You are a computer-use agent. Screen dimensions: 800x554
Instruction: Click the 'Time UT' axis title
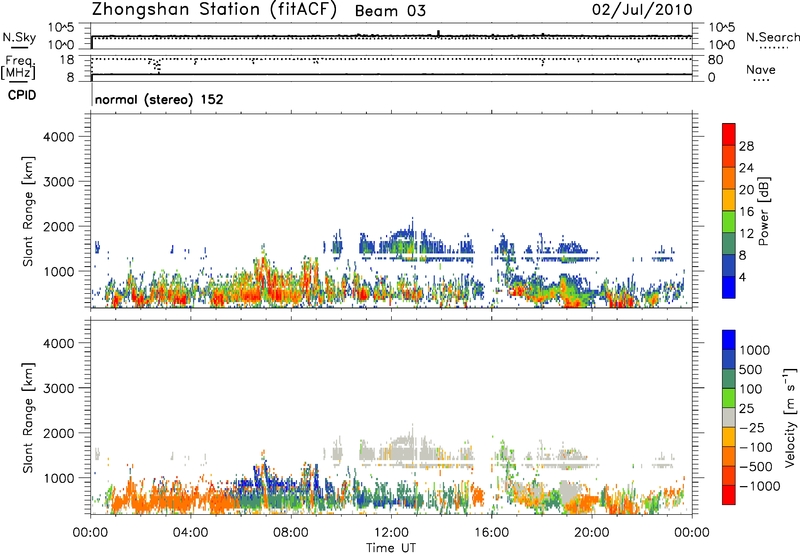tap(391, 548)
